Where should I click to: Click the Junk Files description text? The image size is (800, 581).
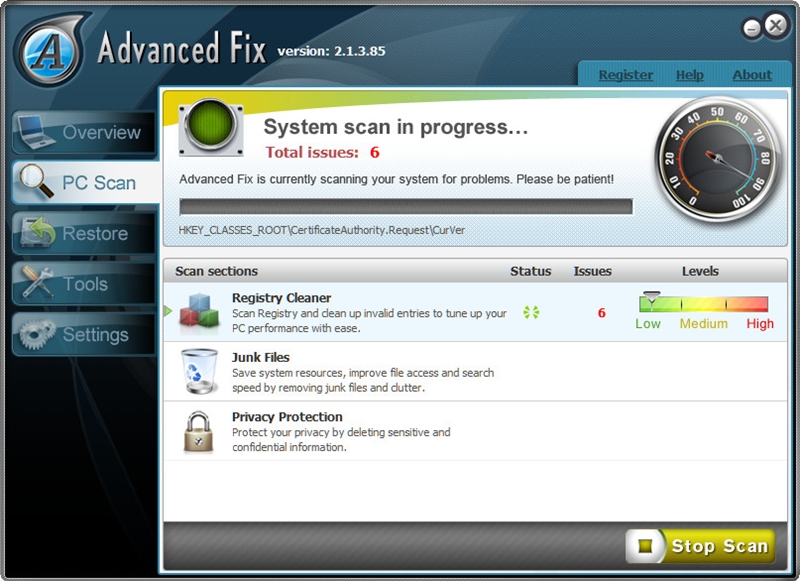pyautogui.click(x=363, y=380)
